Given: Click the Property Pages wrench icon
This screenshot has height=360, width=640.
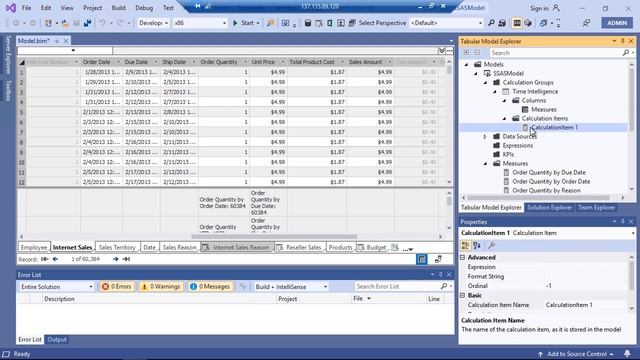Looking at the screenshot, I should coord(492,245).
